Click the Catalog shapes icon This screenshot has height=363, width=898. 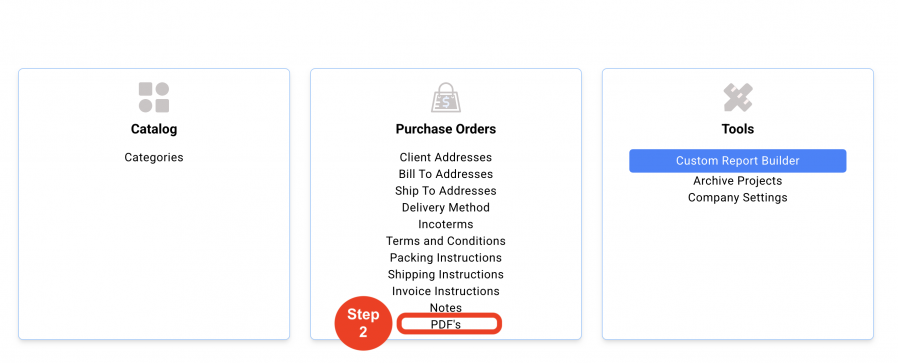pos(154,97)
